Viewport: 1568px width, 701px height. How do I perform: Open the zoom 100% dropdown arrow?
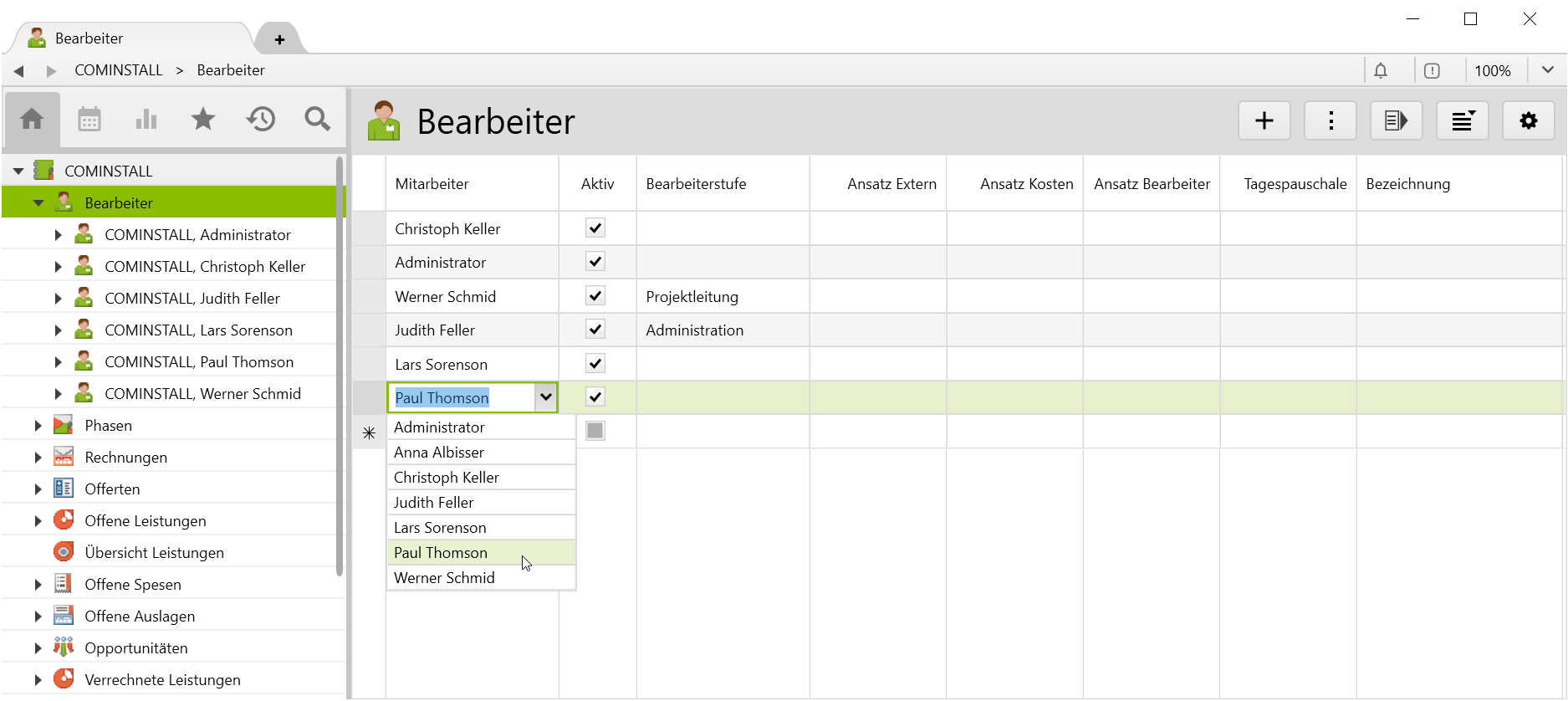coord(1548,71)
